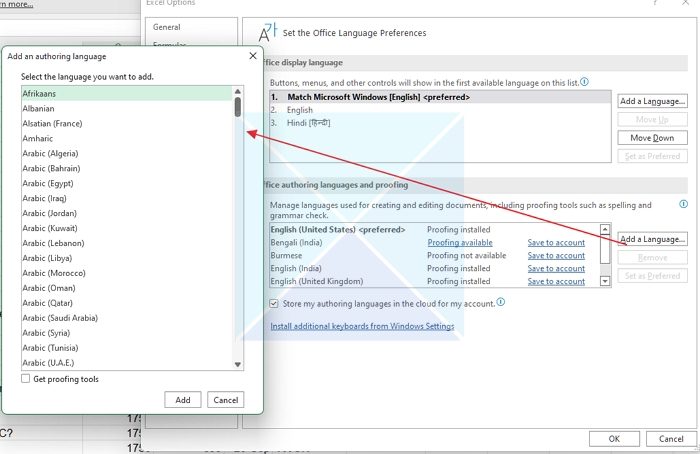The image size is (700, 454).
Task: Select English (United Kingdom) authoring language row
Action: (x=435, y=281)
